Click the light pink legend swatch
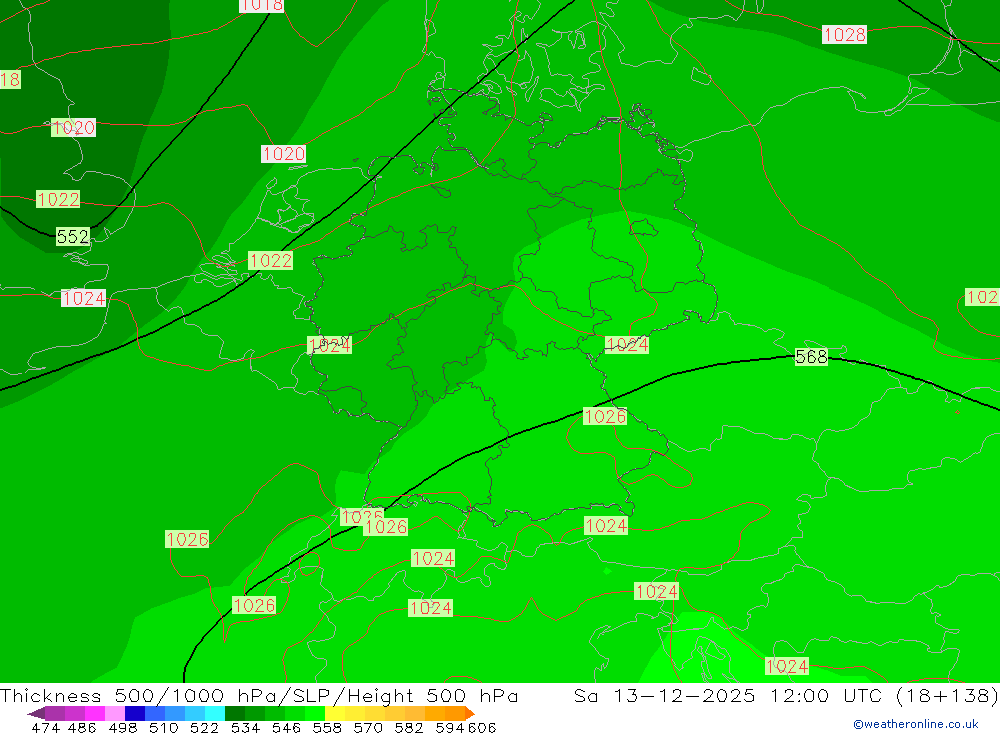1000x733 pixels. coord(115,713)
